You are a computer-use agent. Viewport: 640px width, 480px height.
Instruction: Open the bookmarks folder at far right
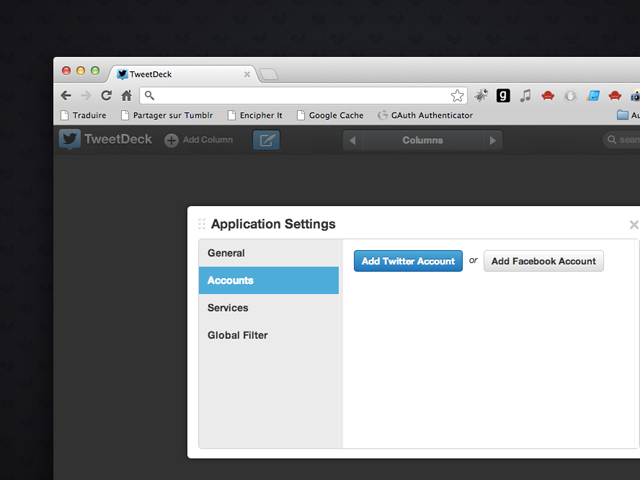(628, 115)
